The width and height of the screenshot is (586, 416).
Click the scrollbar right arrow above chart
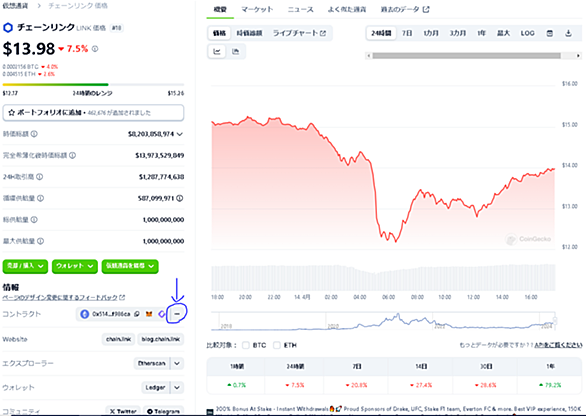[578, 56]
